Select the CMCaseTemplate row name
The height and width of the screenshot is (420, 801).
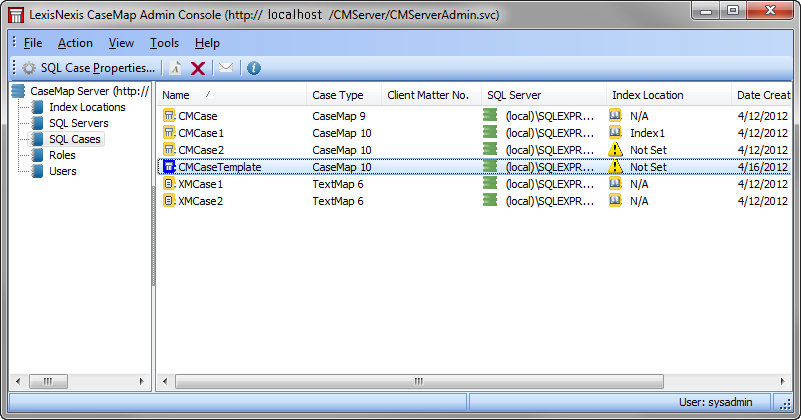click(220, 167)
